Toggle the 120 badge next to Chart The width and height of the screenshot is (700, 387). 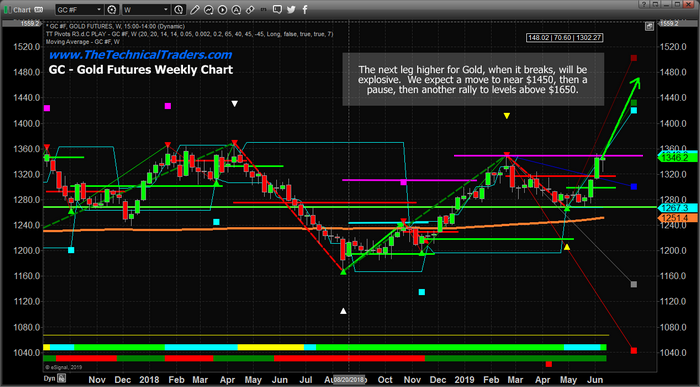coord(39,9)
